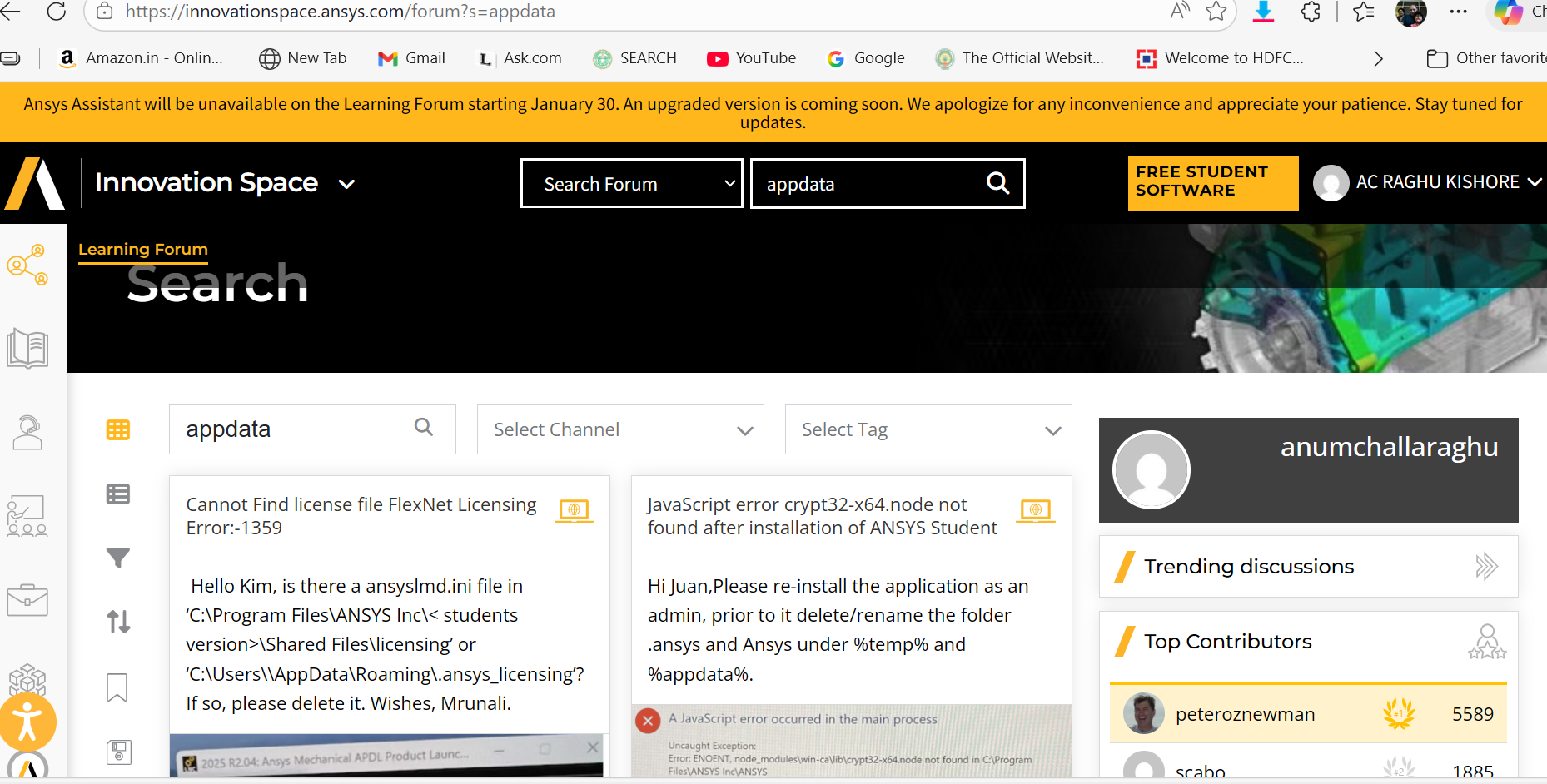Click the Learning Forum tab link
The height and width of the screenshot is (784, 1547).
click(x=143, y=250)
